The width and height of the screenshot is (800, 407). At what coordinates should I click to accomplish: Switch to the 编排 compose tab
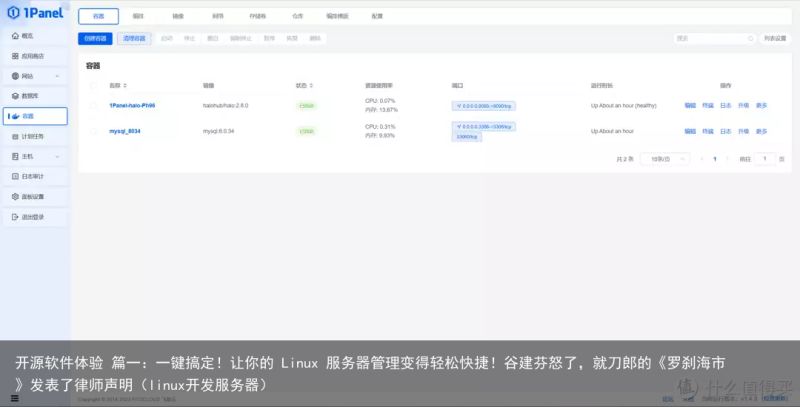click(x=138, y=16)
